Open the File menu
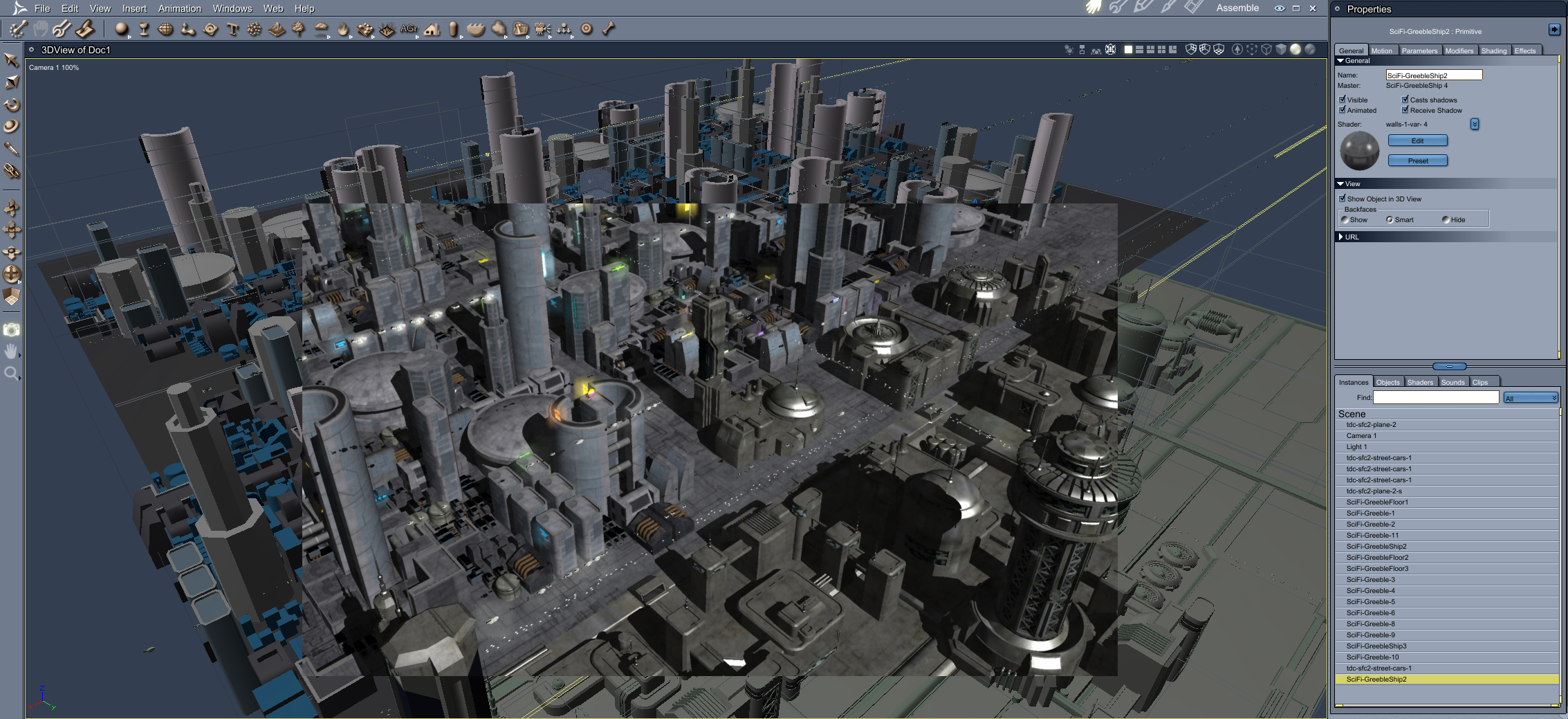 coord(42,8)
